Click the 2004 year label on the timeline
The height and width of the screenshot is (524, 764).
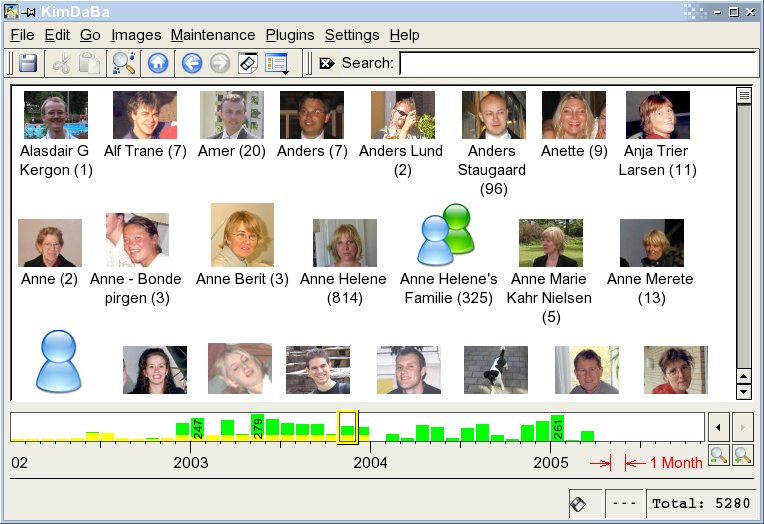point(370,462)
